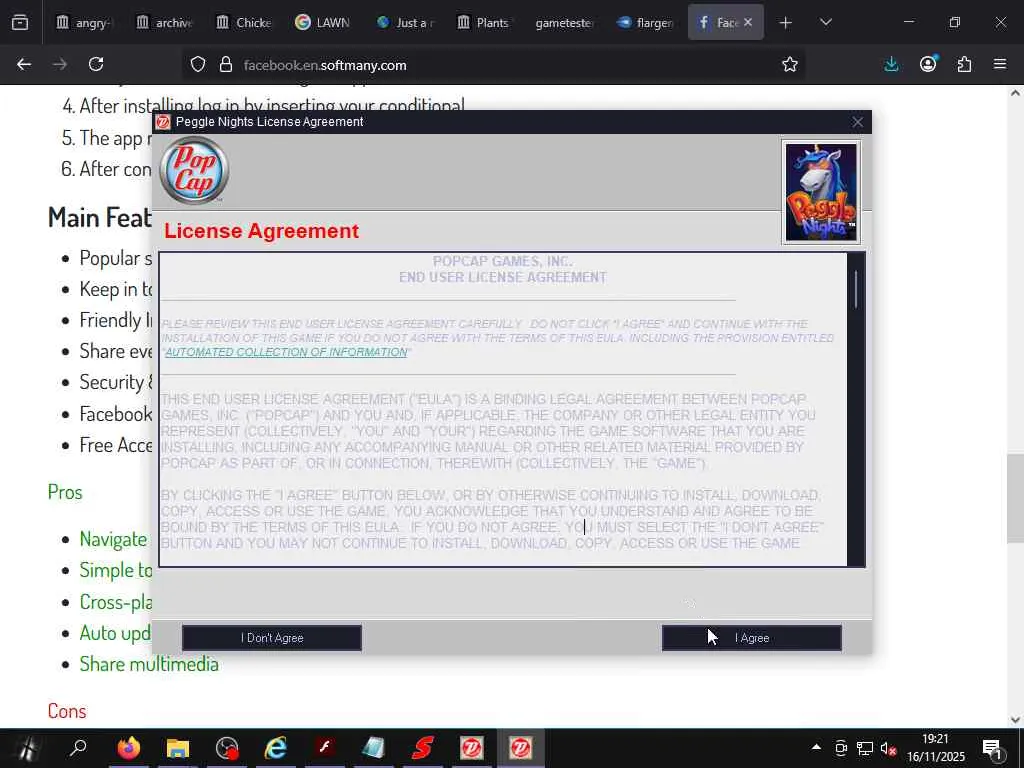This screenshot has width=1024, height=768.
Task: Click the license agreement text scrollbar thumb
Action: [x=856, y=288]
